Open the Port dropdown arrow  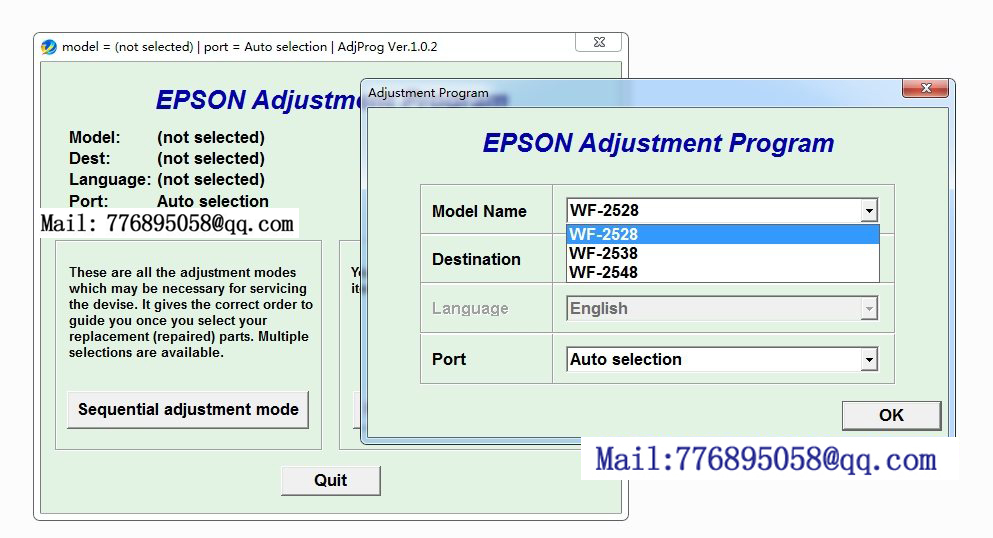coord(869,360)
